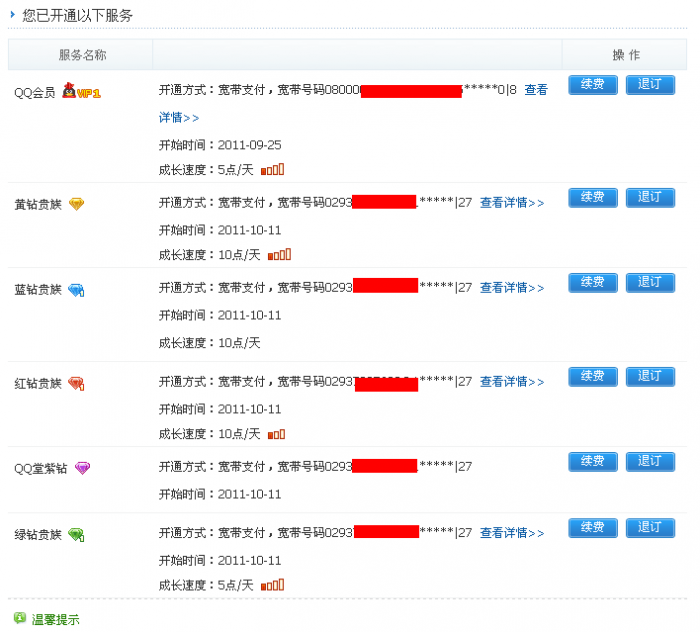
Task: Click the QQ堂紫钻 service name
Action: tap(41, 469)
